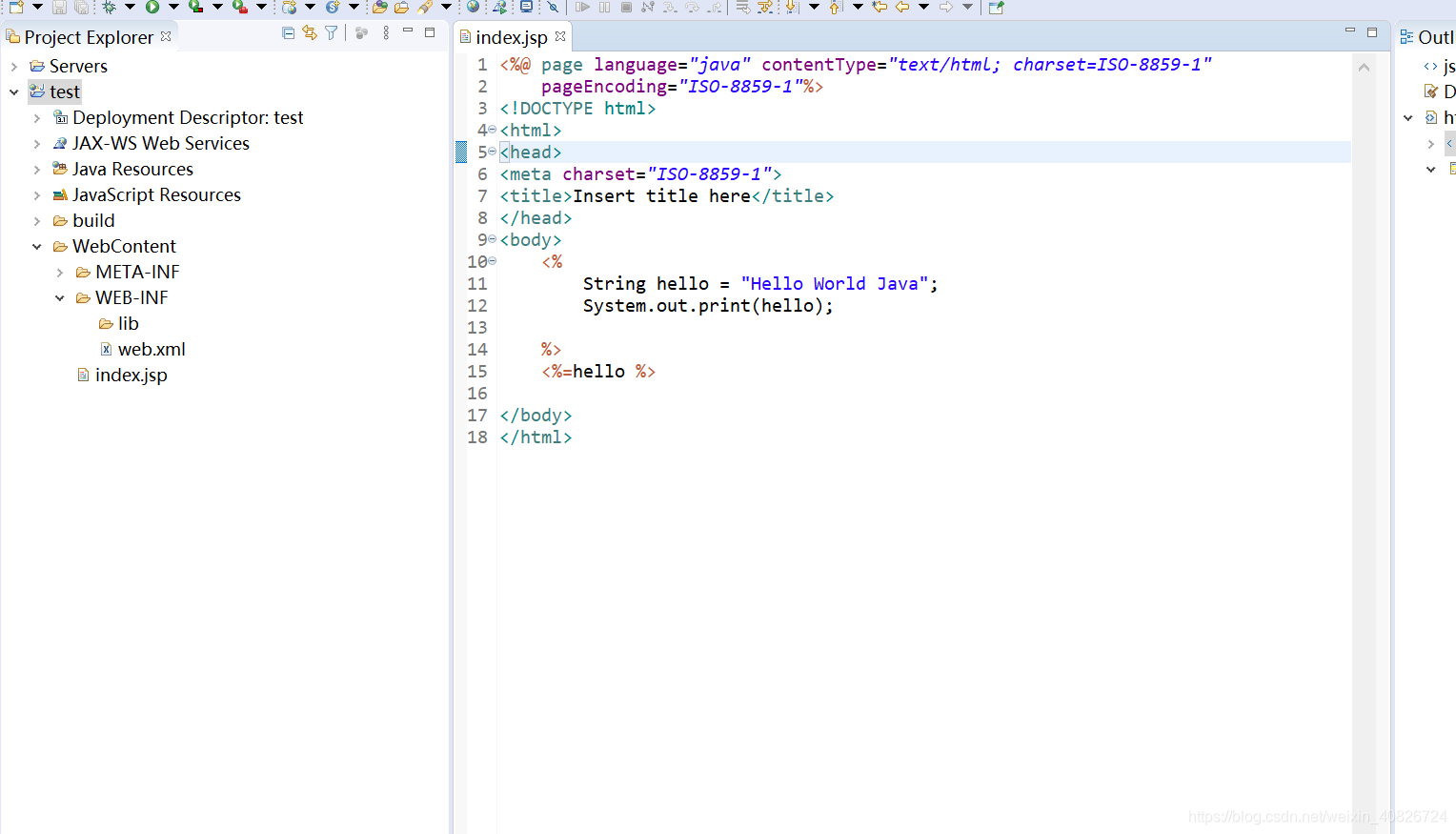Toggle Skip All Breakpoints icon
This screenshot has width=1456, height=834.
(553, 7)
